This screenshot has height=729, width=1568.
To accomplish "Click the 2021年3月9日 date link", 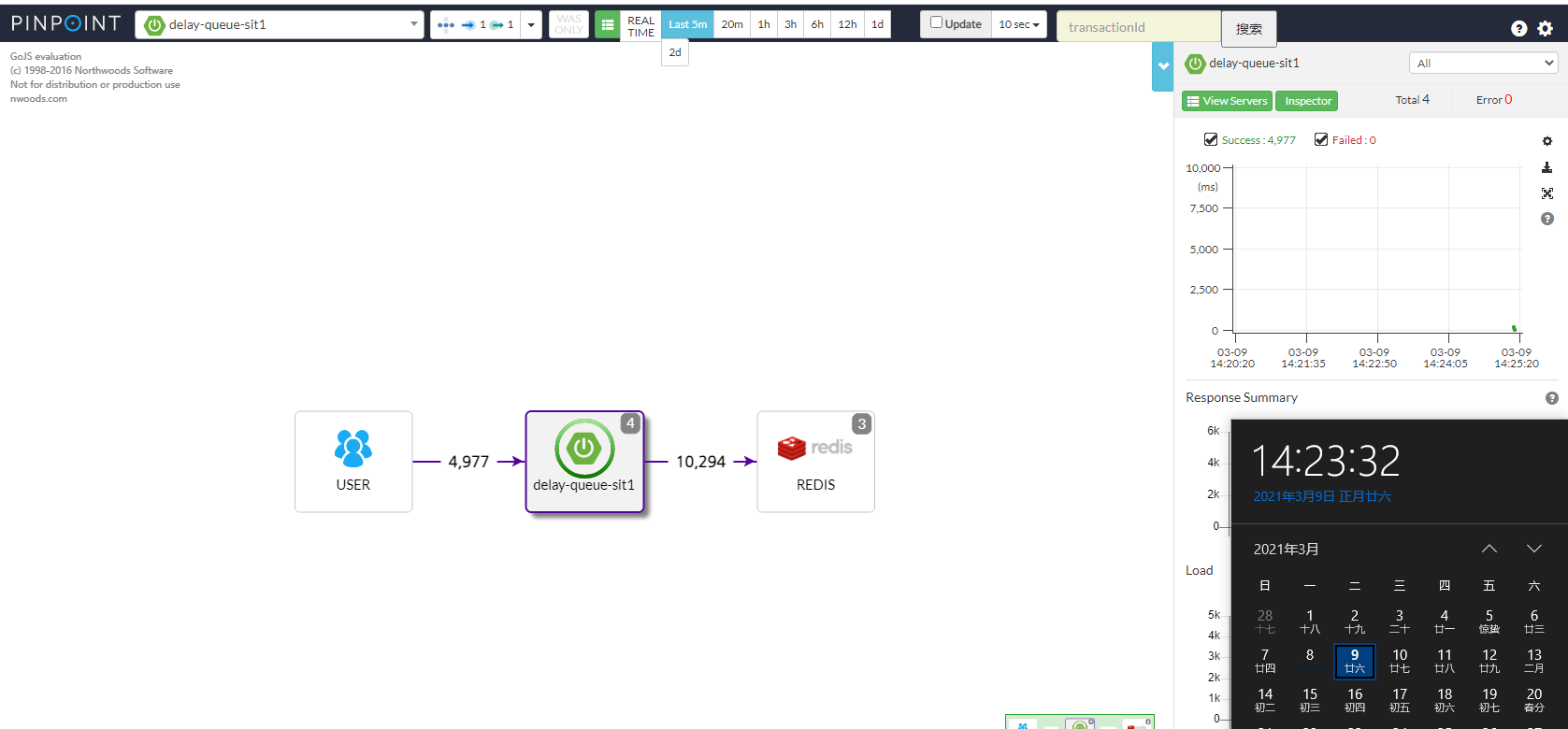I will click(x=1322, y=496).
